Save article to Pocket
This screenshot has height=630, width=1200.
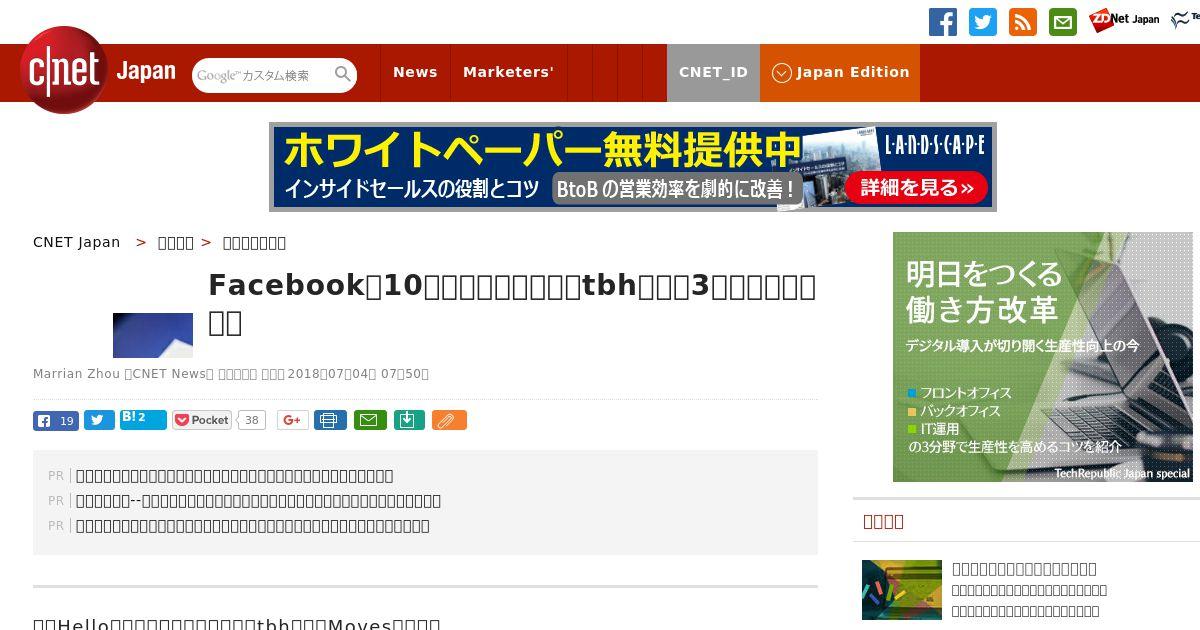202,420
